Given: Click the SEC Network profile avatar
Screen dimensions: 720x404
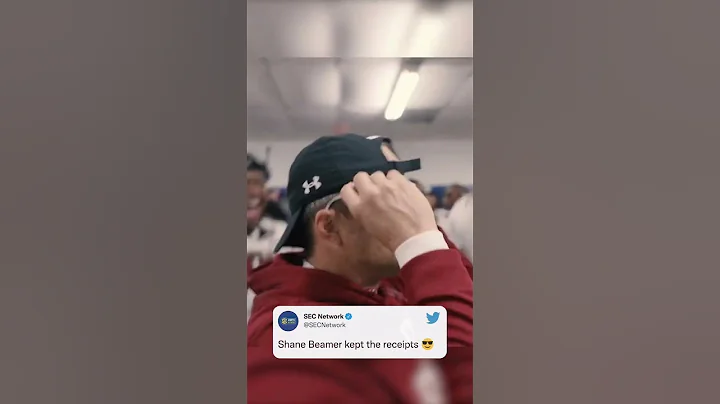Looking at the screenshot, I should click(x=288, y=321).
